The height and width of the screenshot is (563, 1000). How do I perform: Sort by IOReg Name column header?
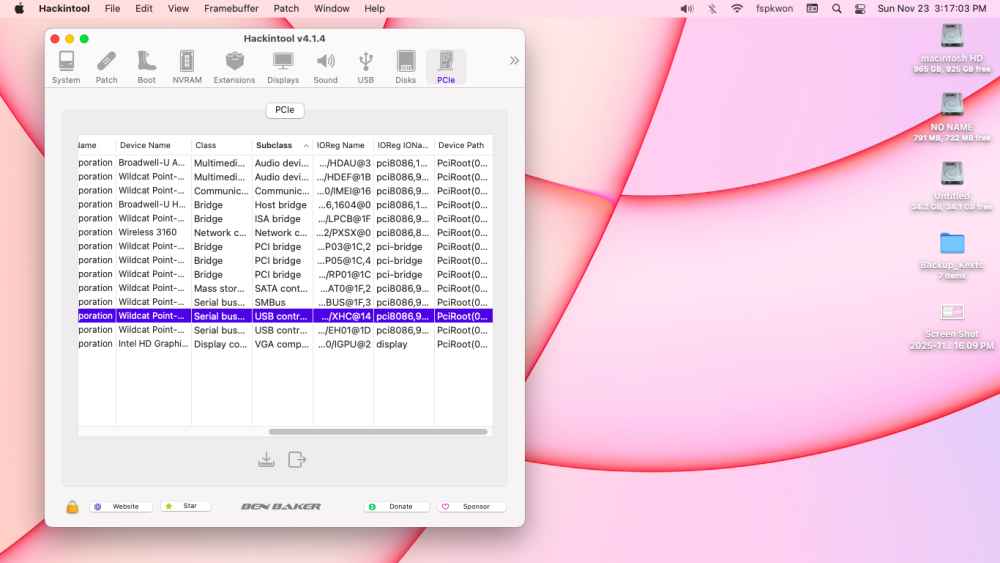point(342,145)
